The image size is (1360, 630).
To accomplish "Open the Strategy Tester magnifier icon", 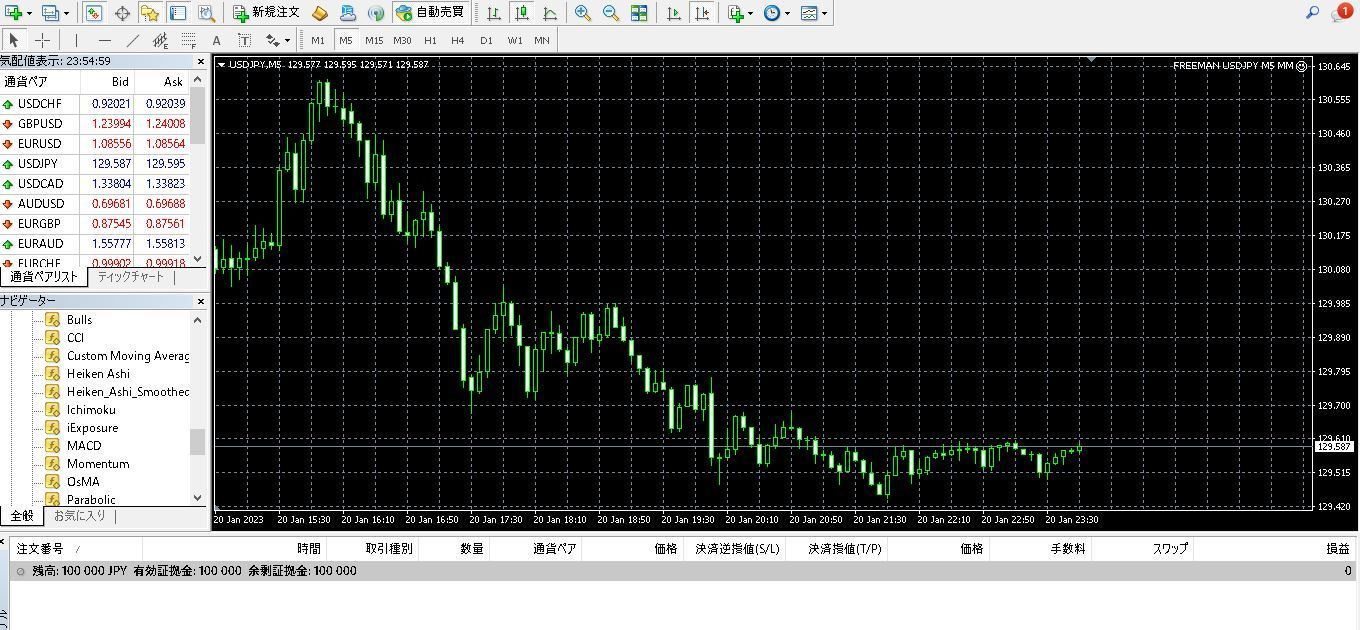I will (206, 13).
